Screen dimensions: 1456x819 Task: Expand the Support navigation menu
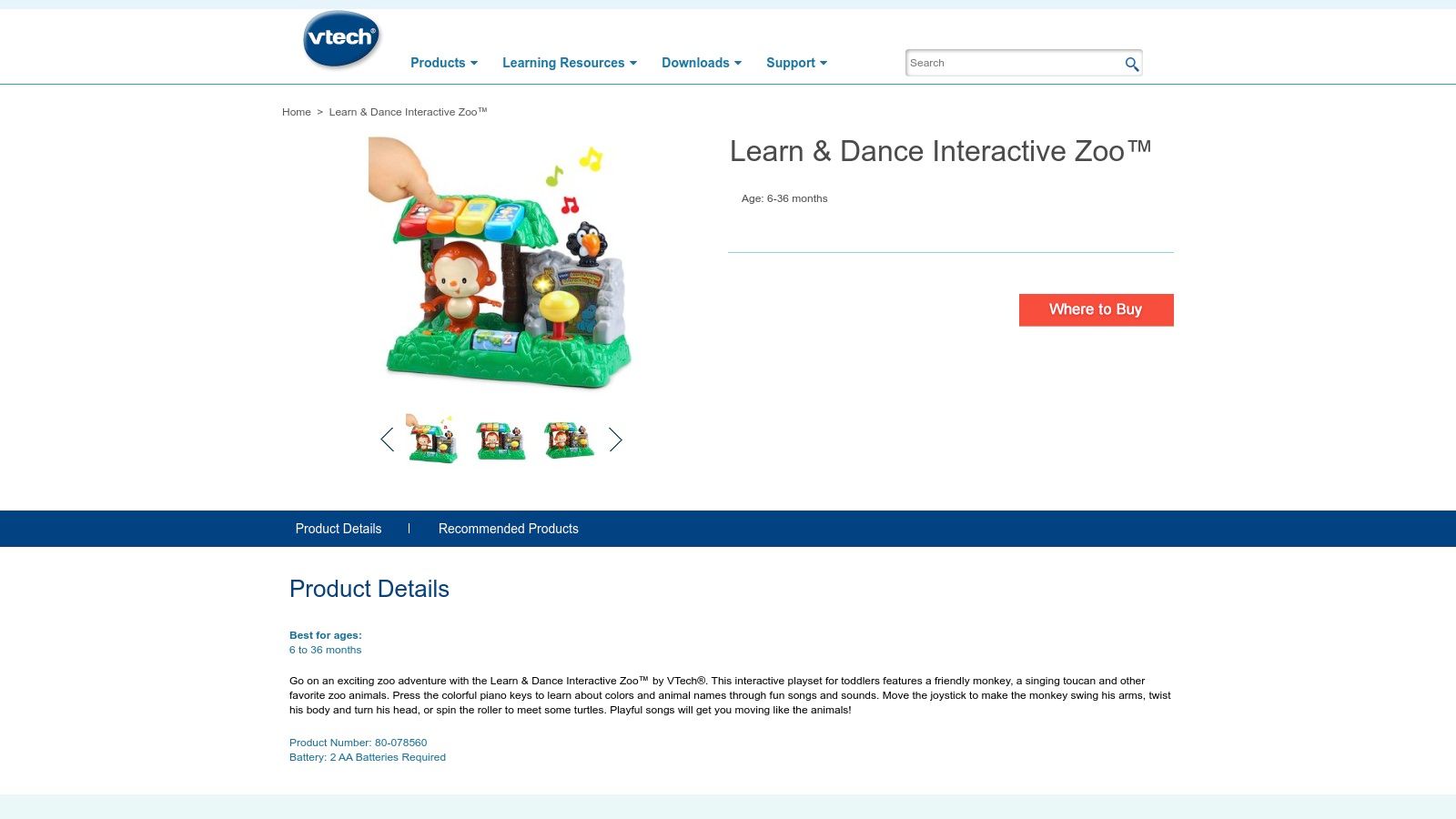[x=790, y=63]
